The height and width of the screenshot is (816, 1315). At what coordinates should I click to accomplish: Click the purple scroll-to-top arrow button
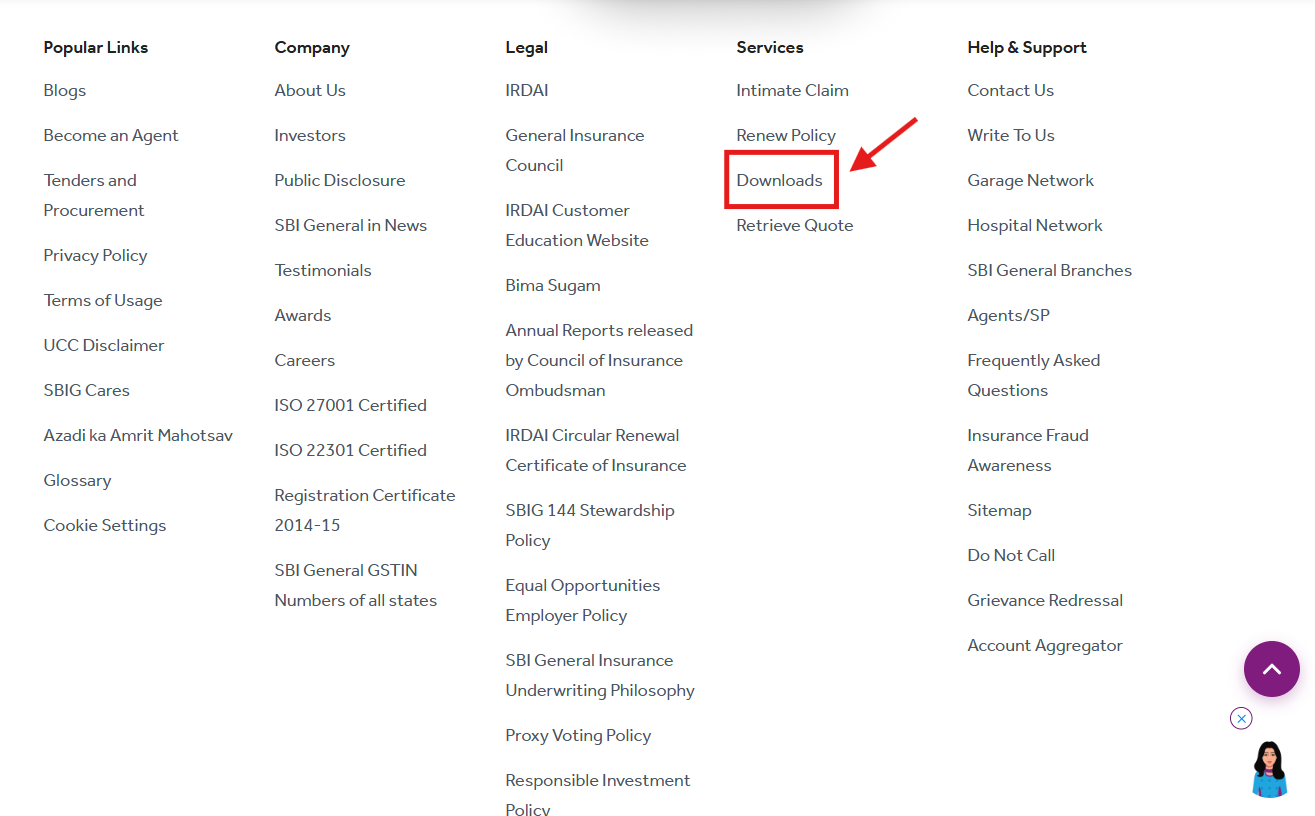(x=1271, y=669)
